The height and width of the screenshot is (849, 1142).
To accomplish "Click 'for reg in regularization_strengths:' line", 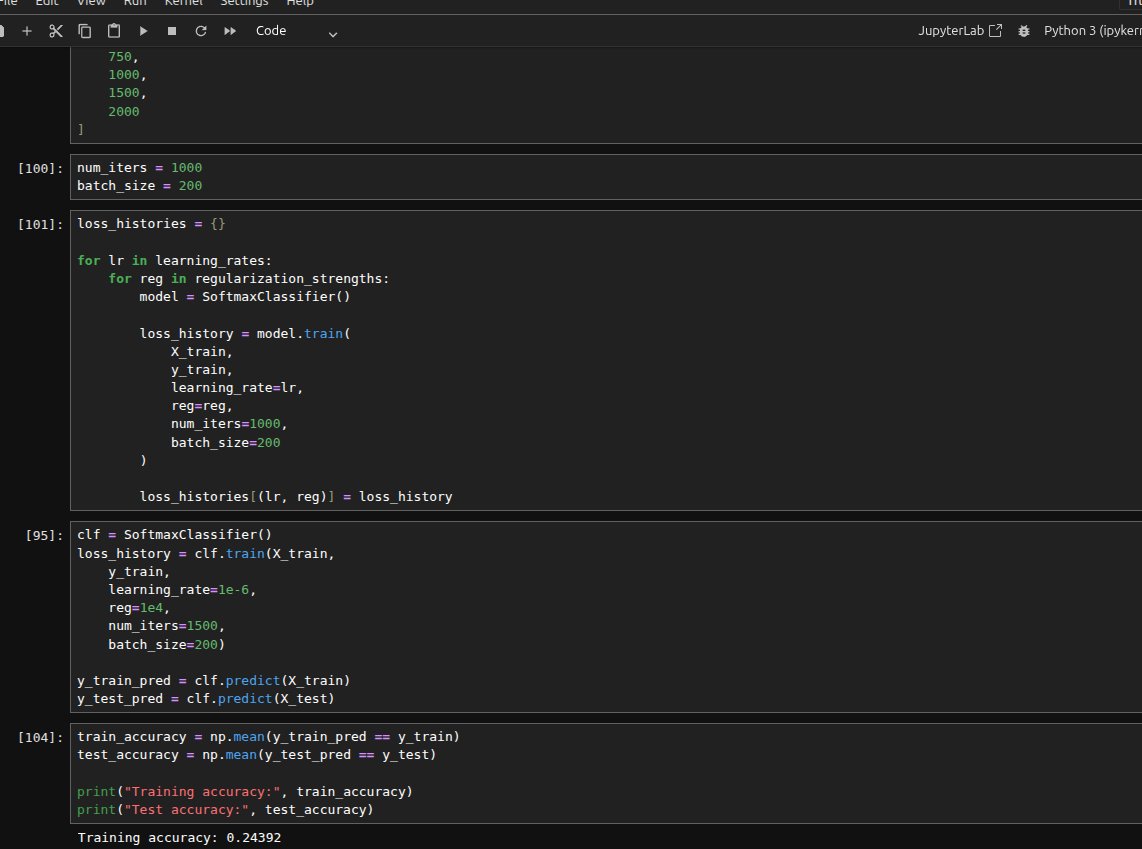I will pyautogui.click(x=249, y=279).
